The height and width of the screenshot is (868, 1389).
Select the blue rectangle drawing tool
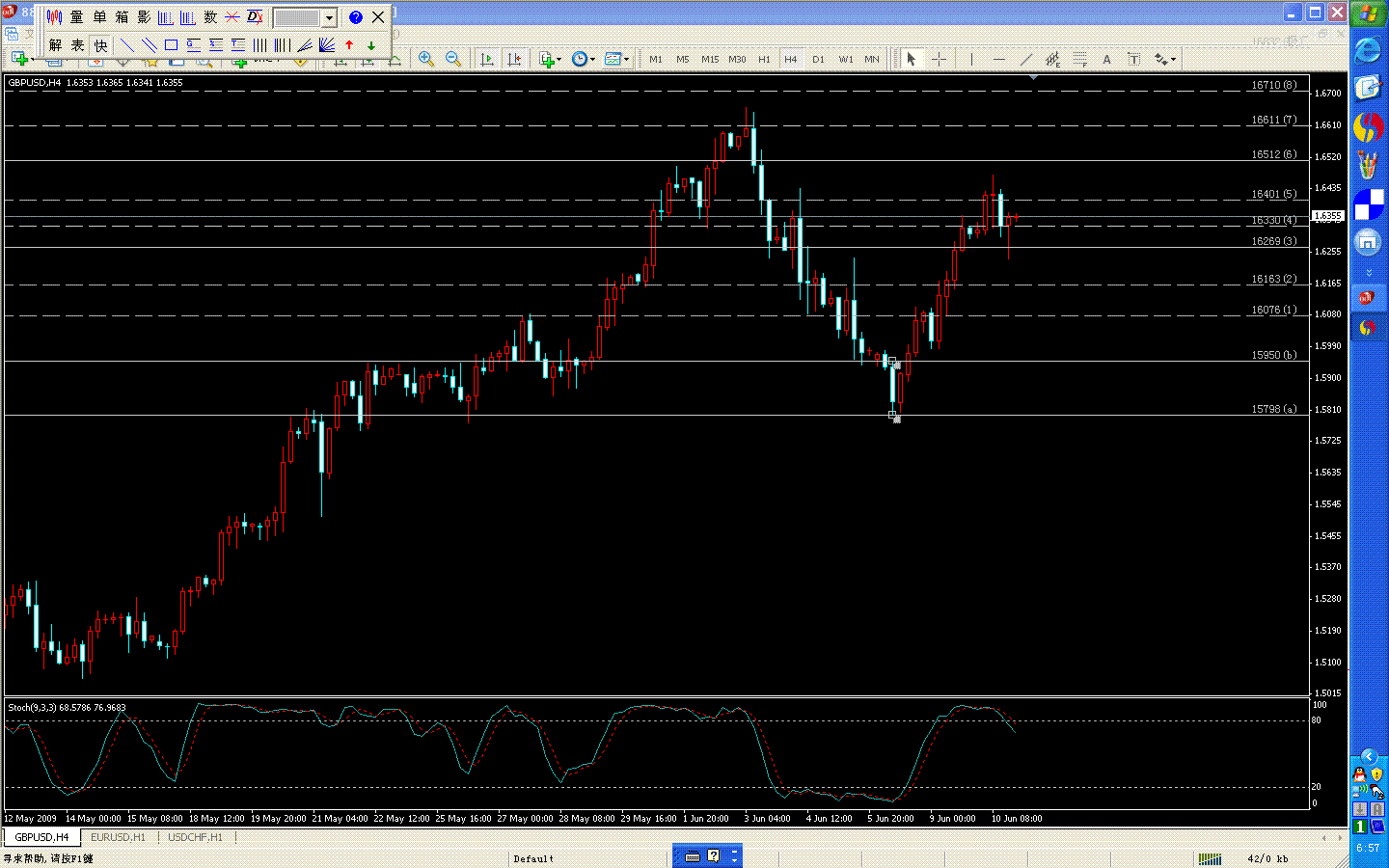pos(171,45)
